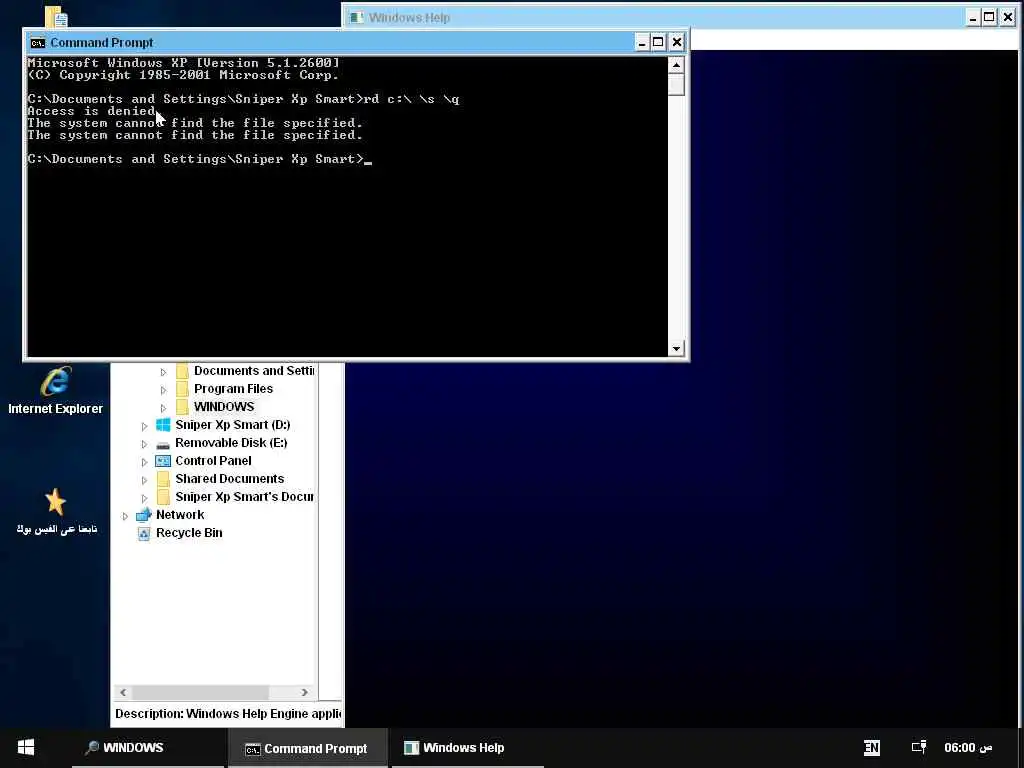Select the Recycle Bin tree label
Screen dimensions: 1024x768
(x=189, y=533)
